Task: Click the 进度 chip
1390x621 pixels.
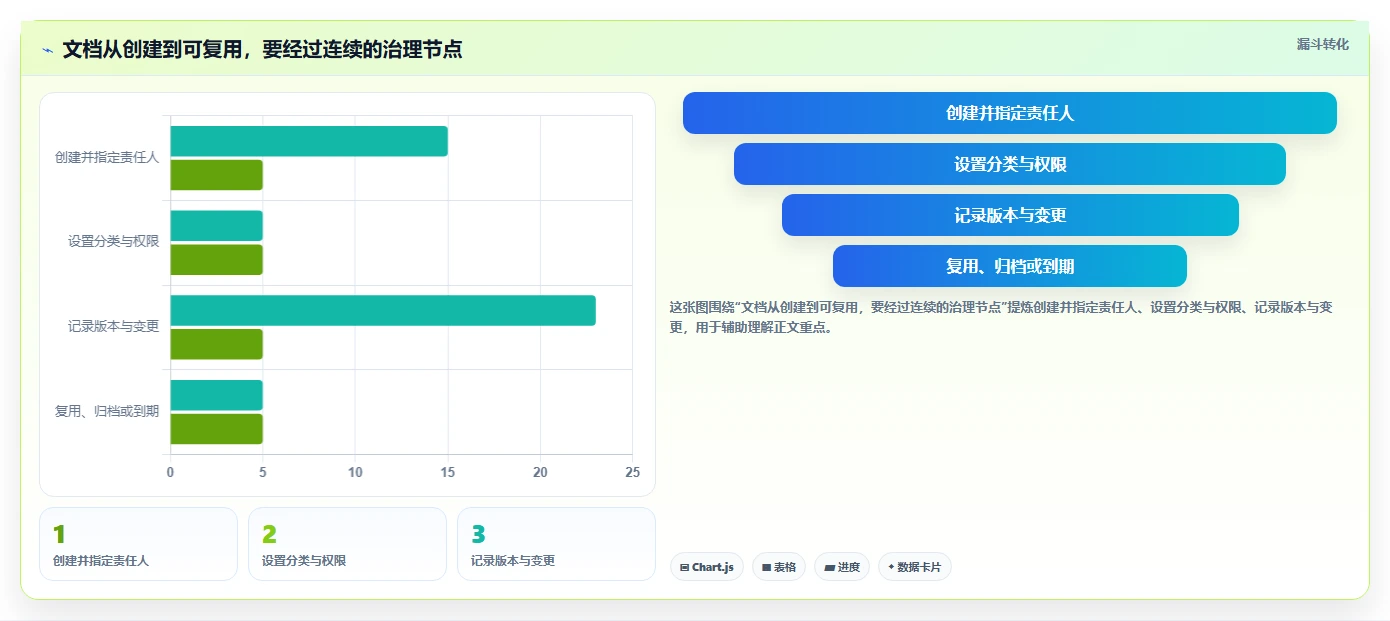Action: [842, 567]
